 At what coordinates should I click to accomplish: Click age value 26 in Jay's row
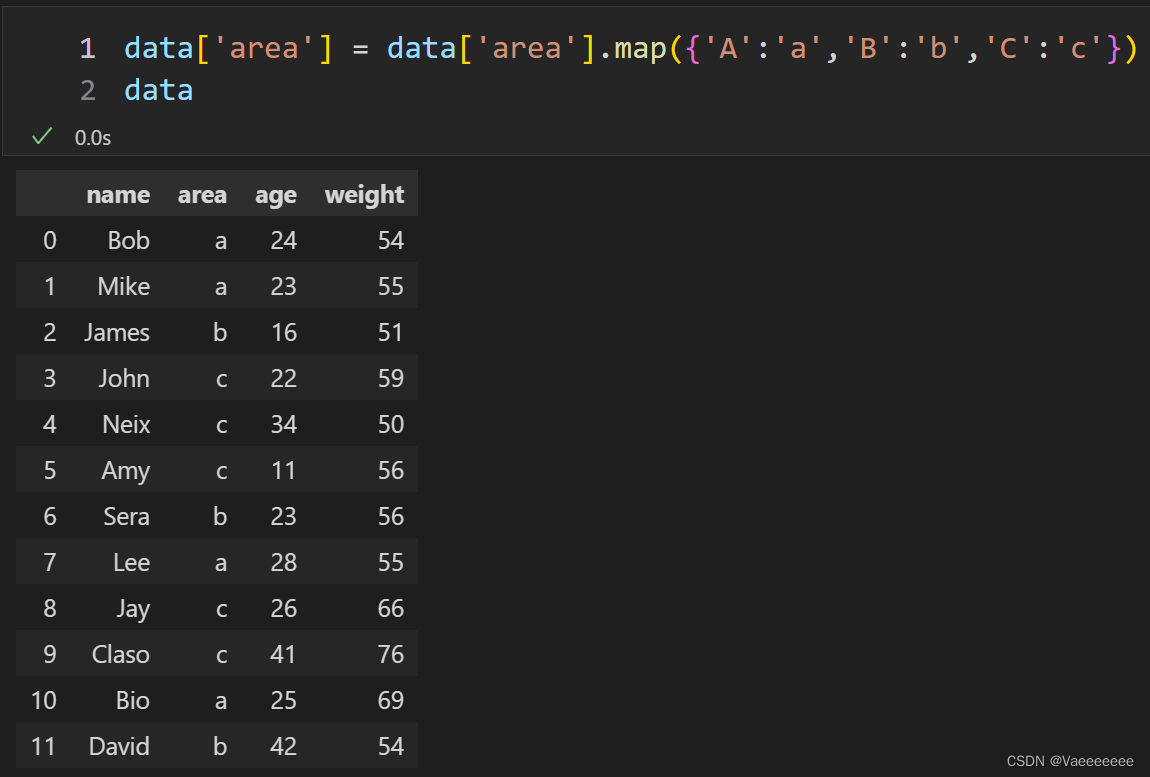point(283,609)
